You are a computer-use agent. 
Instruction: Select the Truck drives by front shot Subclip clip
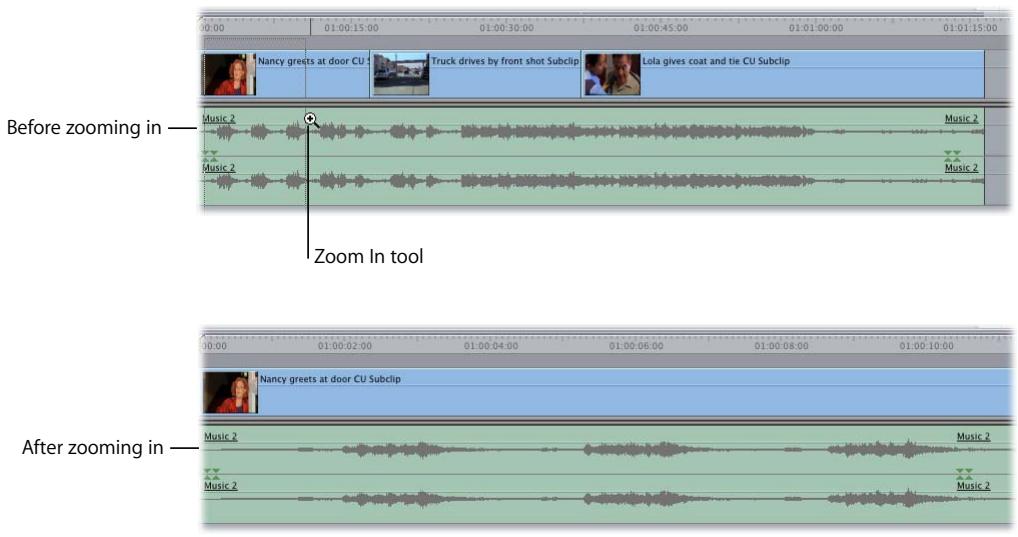(x=475, y=75)
